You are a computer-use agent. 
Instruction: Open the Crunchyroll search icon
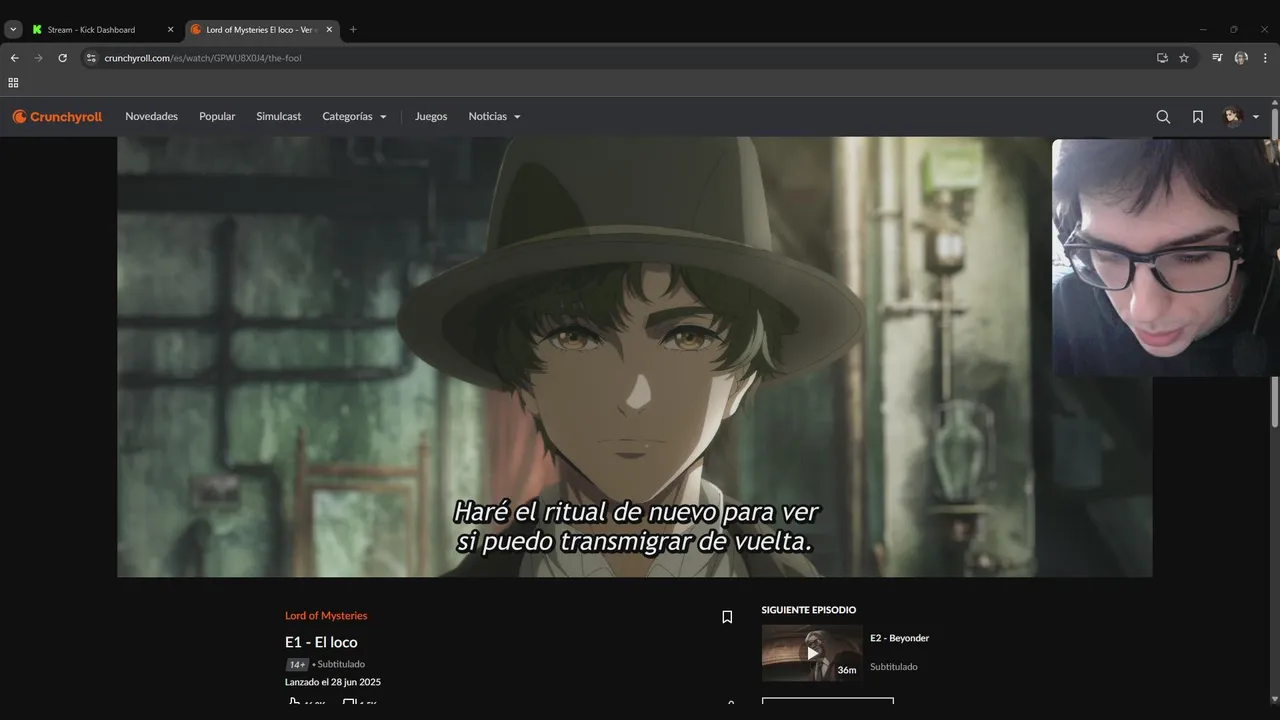[1163, 117]
